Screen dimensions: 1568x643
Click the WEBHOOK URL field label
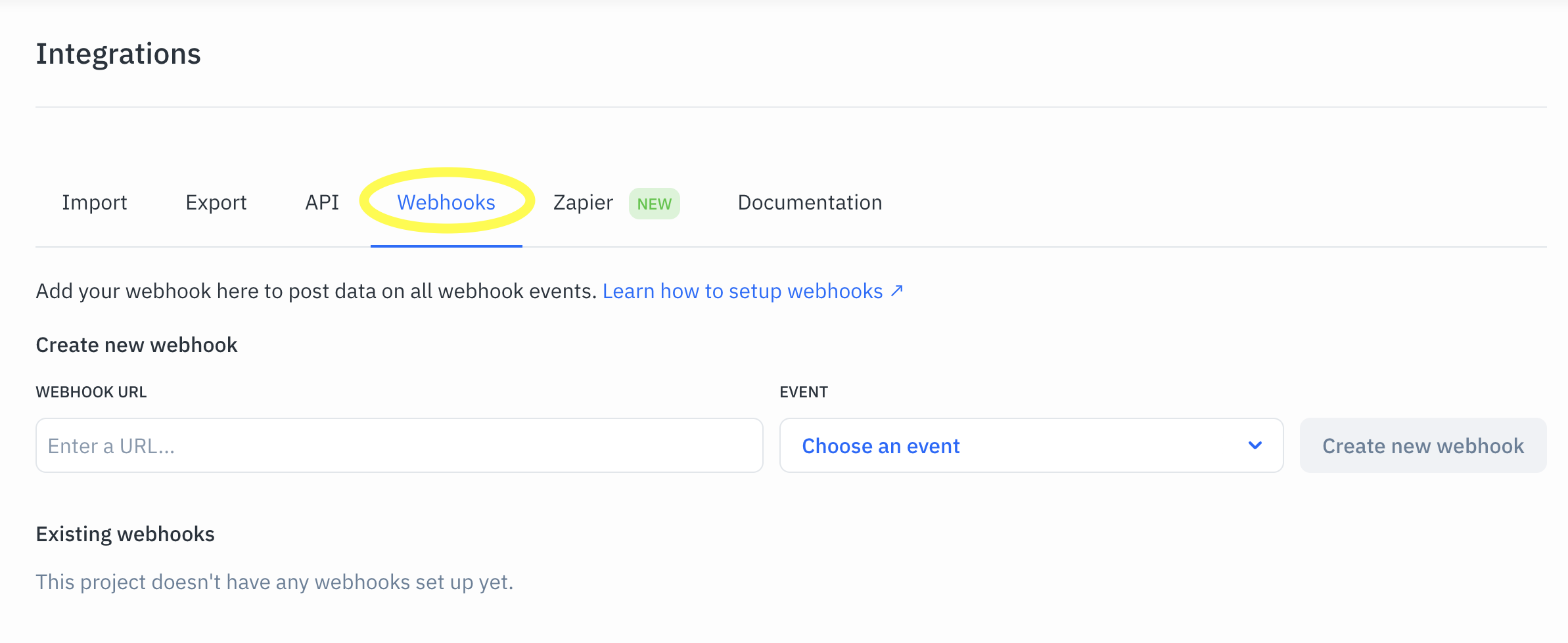(91, 391)
